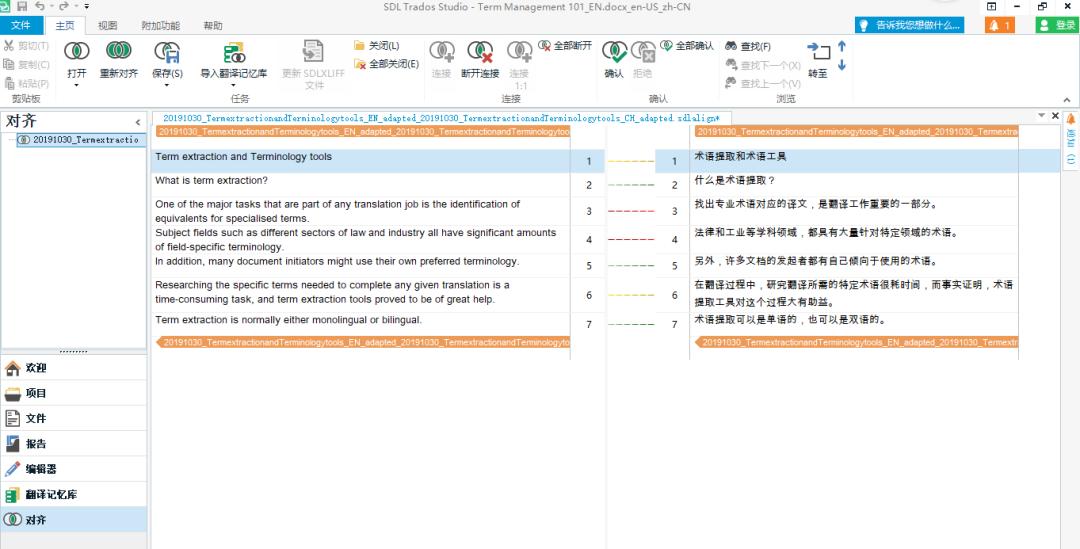This screenshot has width=1080, height=549.
Task: Click the blue down arrow in 浏览 group
Action: click(842, 65)
